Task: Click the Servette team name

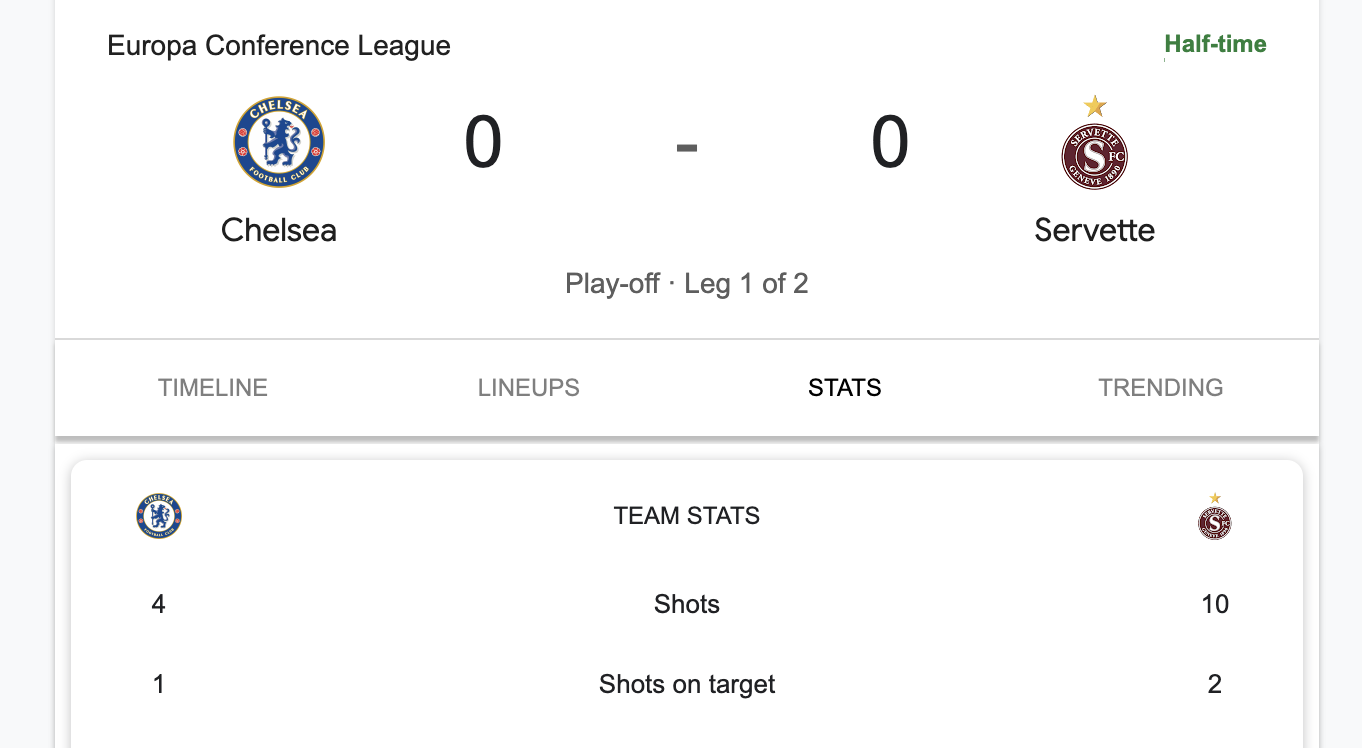Action: click(x=1095, y=230)
